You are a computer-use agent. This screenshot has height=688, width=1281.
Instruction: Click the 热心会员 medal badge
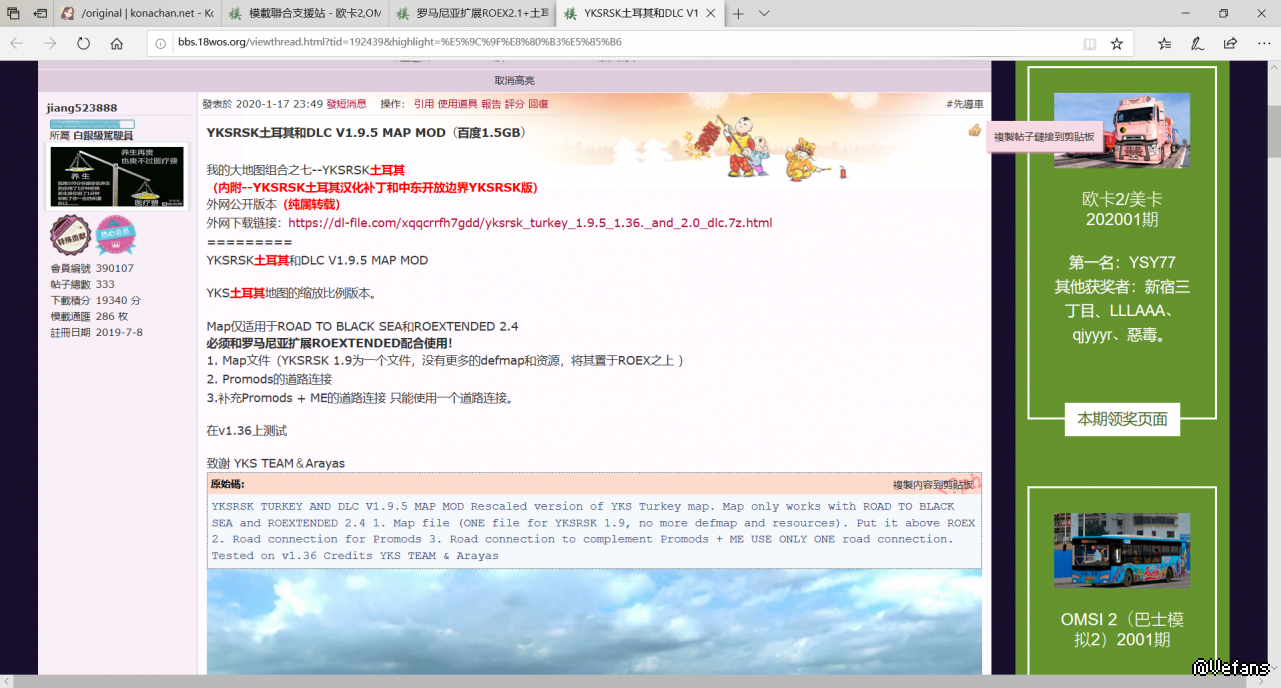pos(115,236)
